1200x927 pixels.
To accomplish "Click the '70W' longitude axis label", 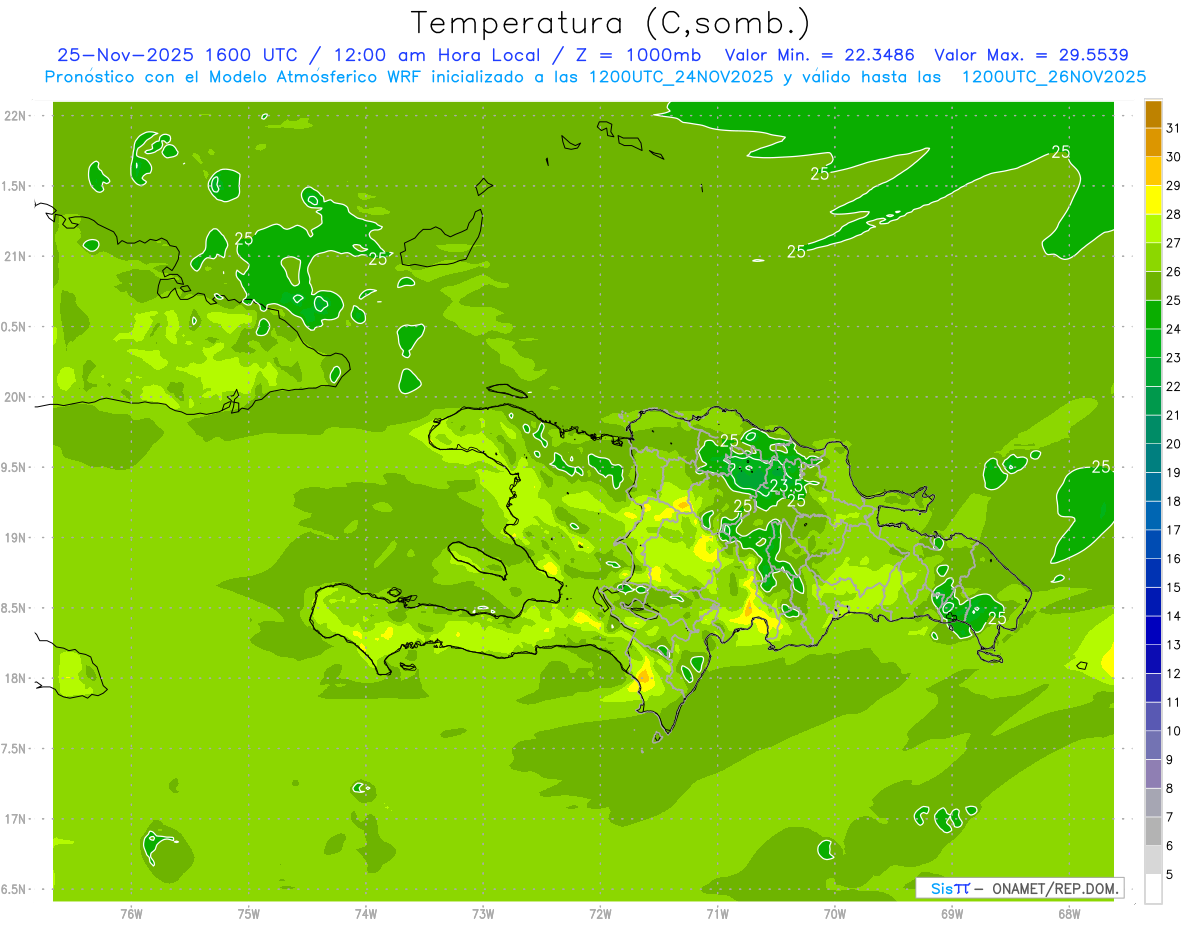I will pos(835,914).
